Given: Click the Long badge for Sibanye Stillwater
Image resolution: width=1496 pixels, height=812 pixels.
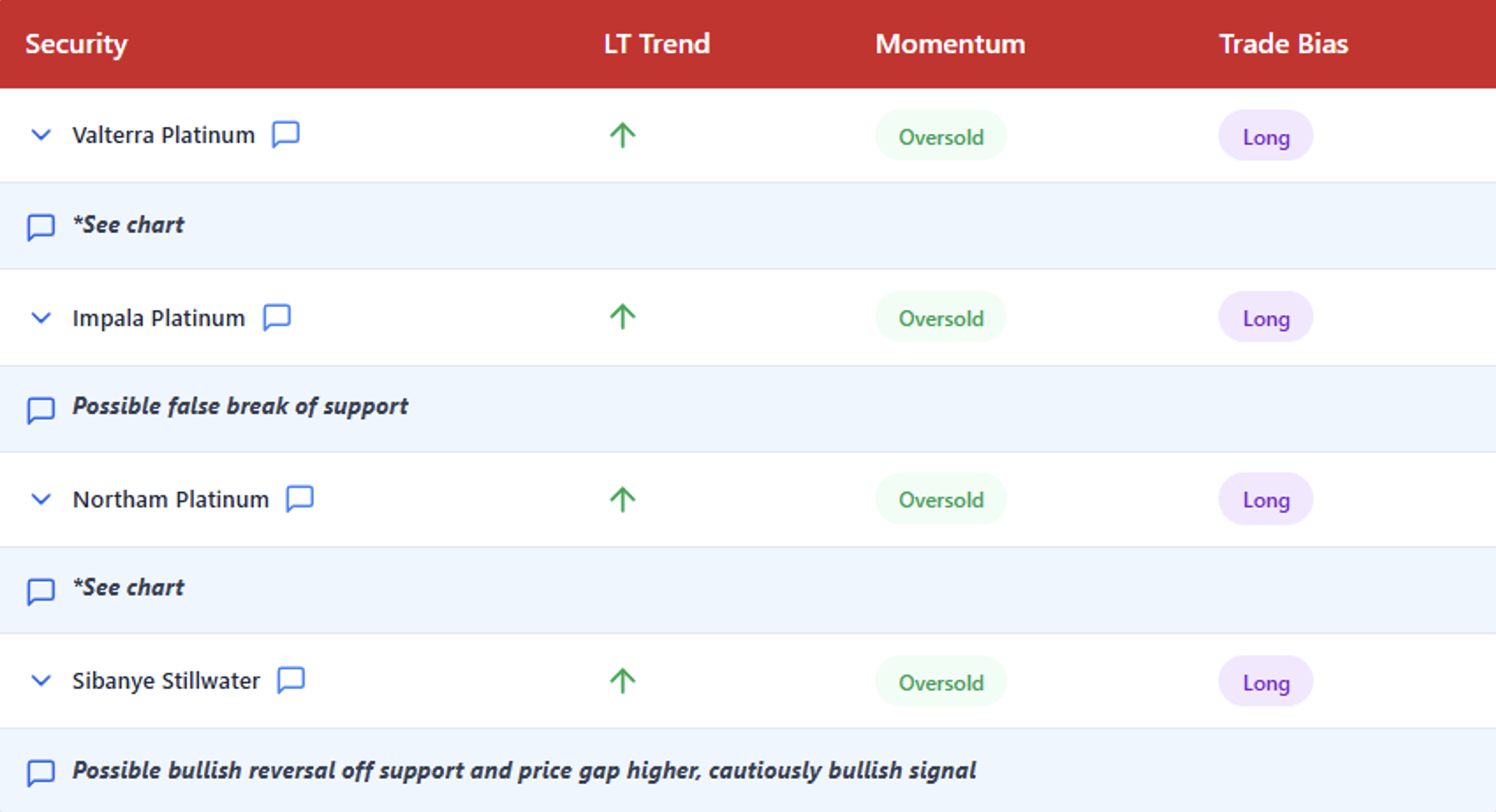Looking at the screenshot, I should click(x=1265, y=682).
